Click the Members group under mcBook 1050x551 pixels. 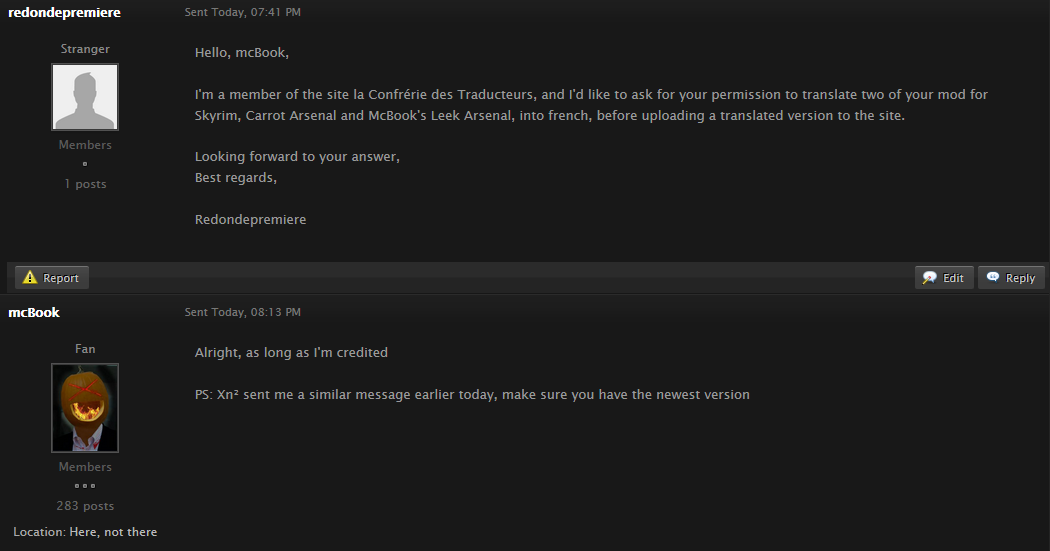pyautogui.click(x=85, y=467)
